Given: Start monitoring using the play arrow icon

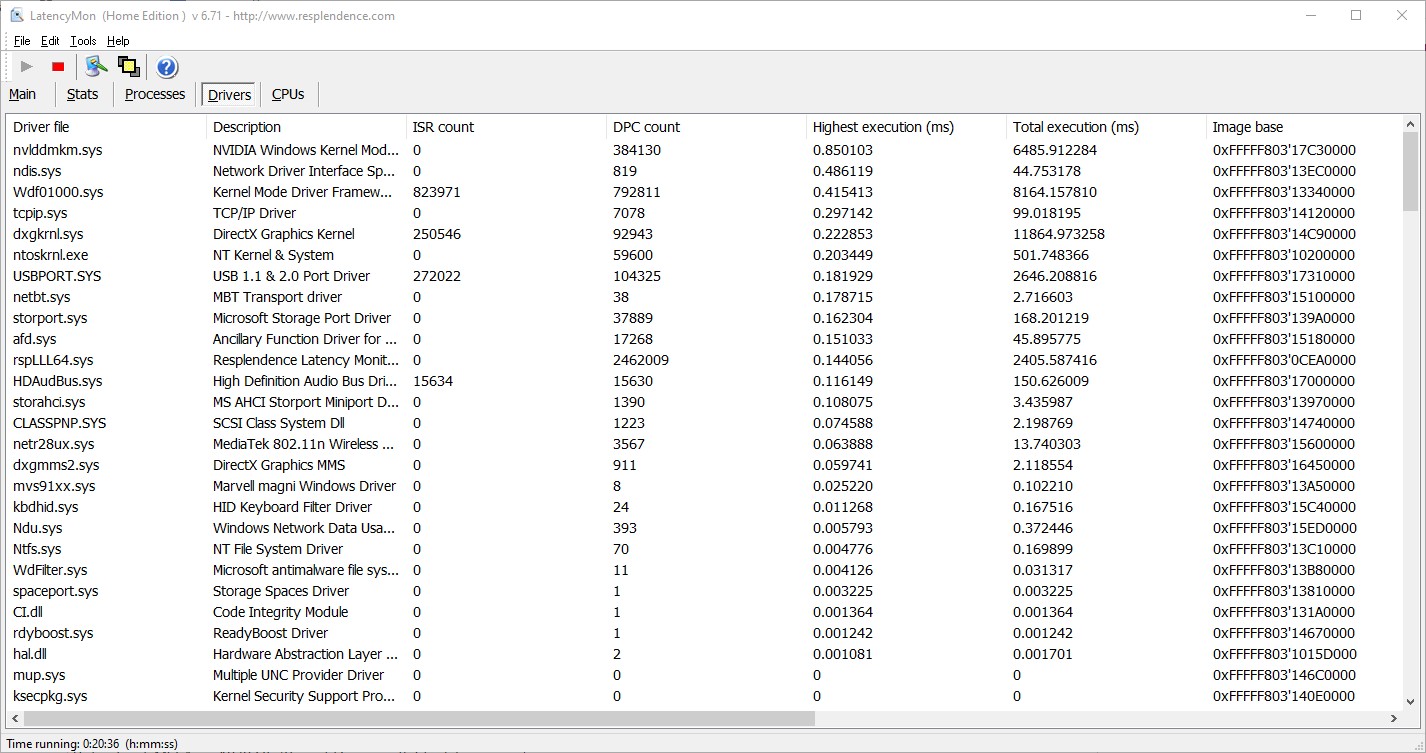Looking at the screenshot, I should coord(24,65).
